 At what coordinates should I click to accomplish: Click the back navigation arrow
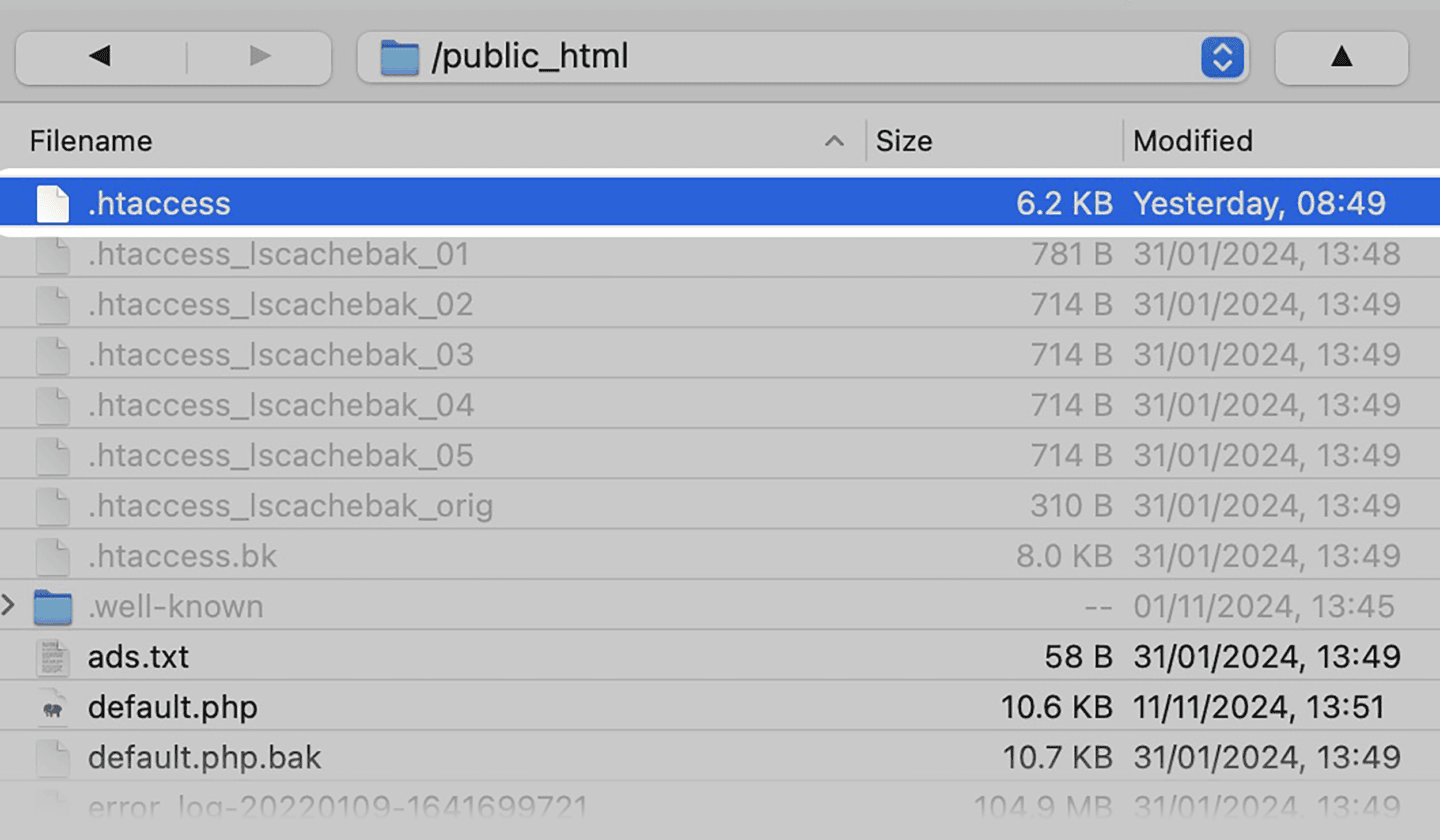point(99,57)
